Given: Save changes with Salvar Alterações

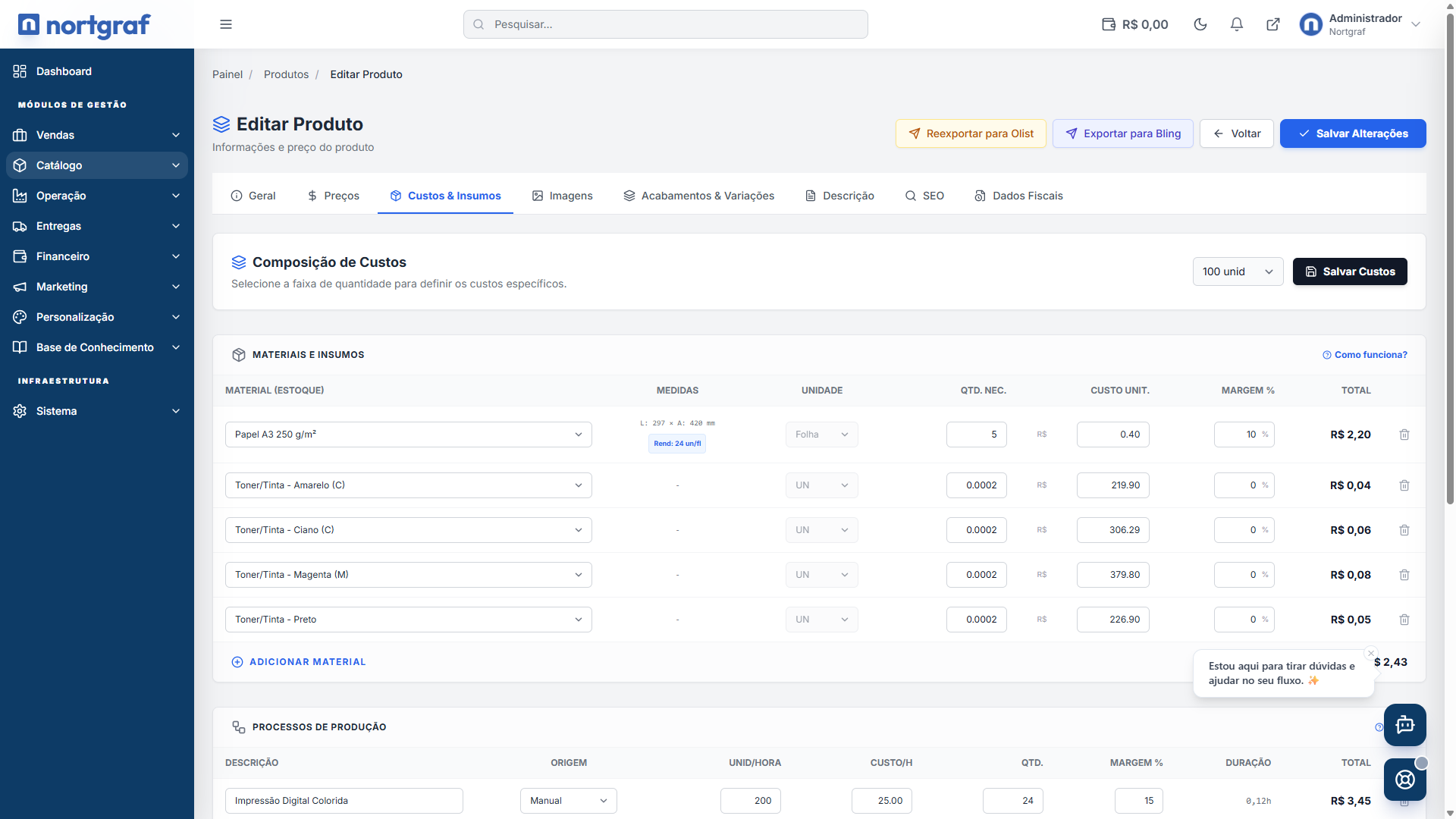Looking at the screenshot, I should point(1353,133).
